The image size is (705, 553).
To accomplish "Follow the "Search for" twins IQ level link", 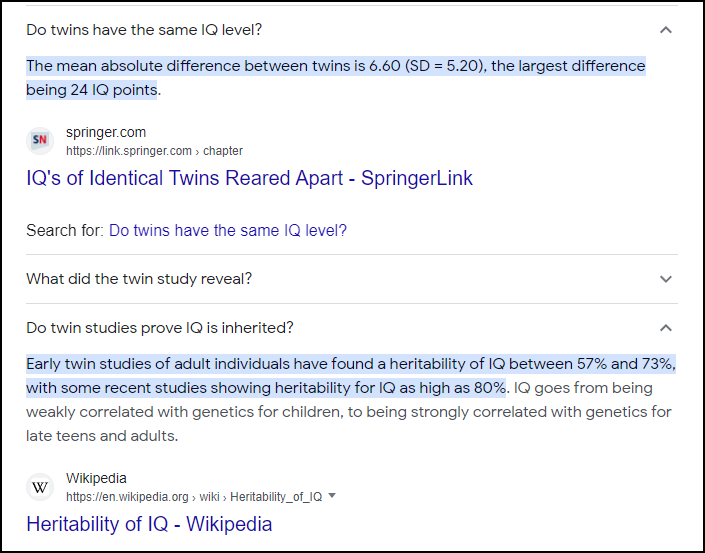I will 227,230.
